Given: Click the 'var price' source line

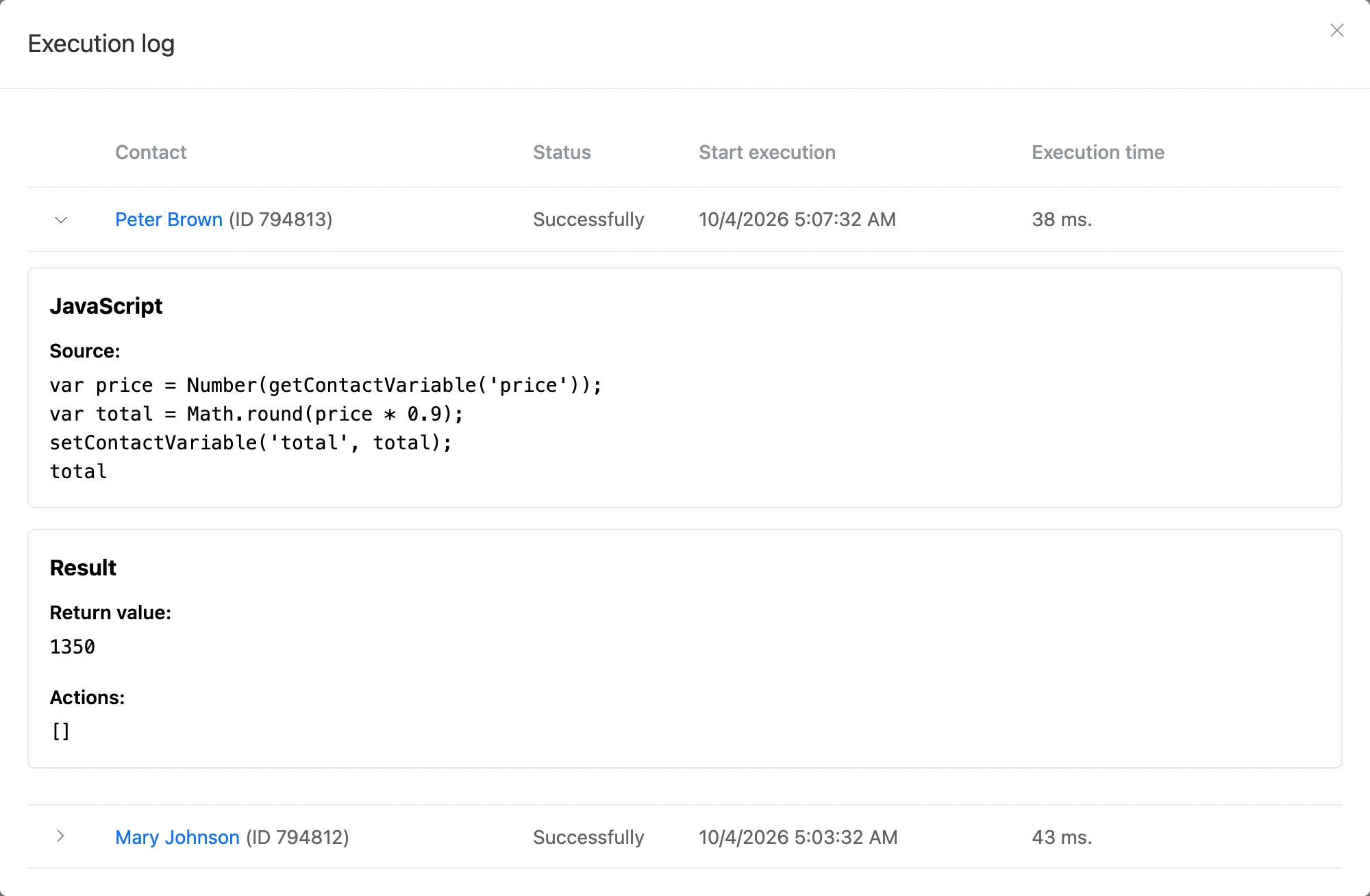Looking at the screenshot, I should tap(326, 385).
